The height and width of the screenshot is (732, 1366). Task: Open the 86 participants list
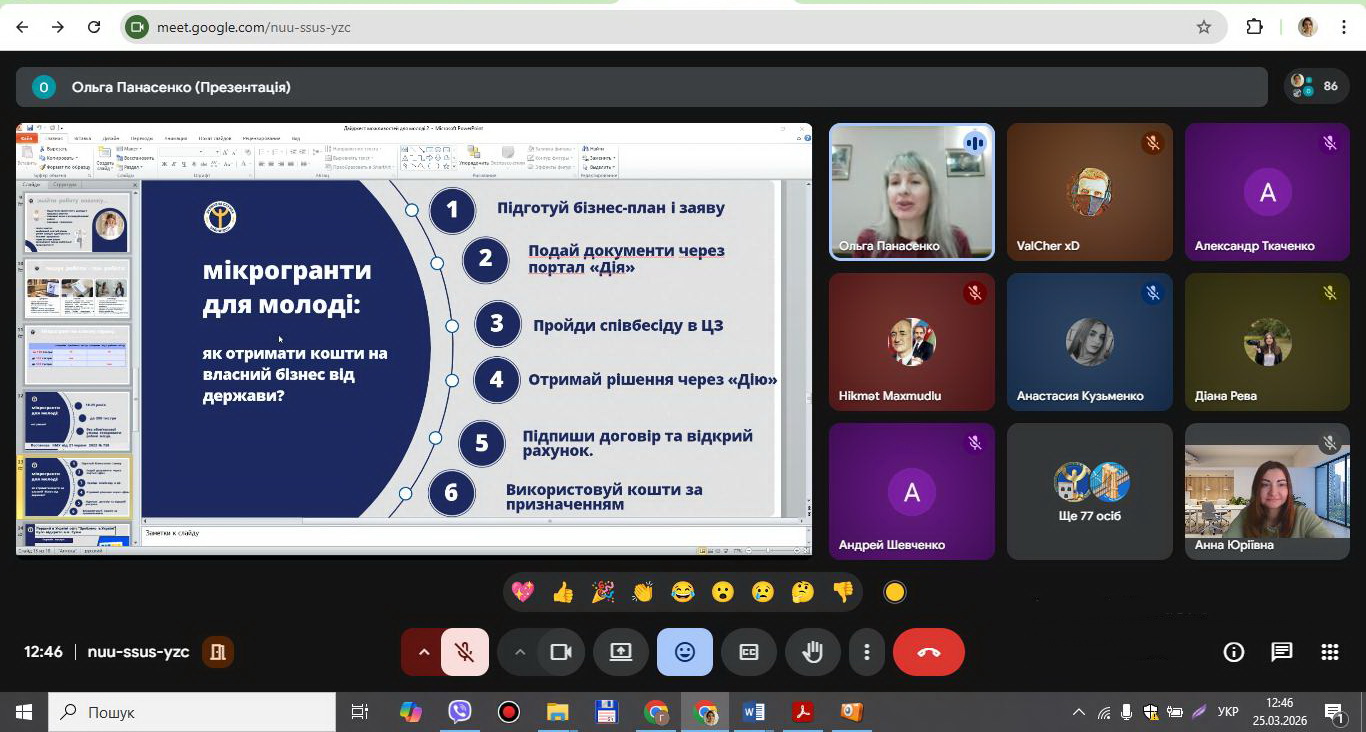[1316, 87]
